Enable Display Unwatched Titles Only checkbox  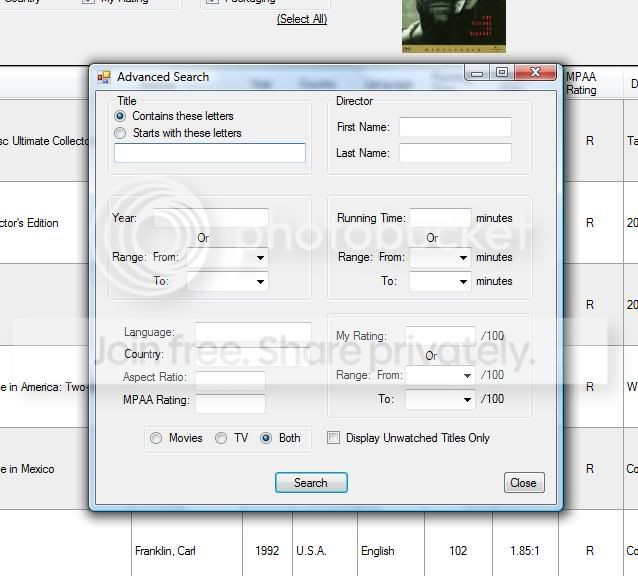click(x=334, y=438)
